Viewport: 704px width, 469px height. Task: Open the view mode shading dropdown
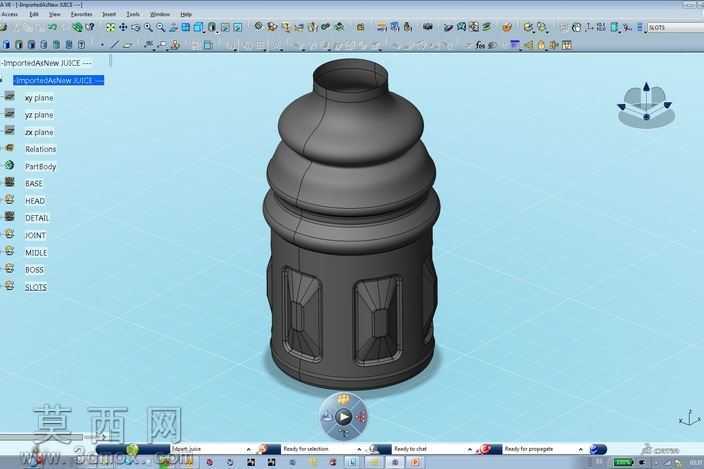coord(212,27)
